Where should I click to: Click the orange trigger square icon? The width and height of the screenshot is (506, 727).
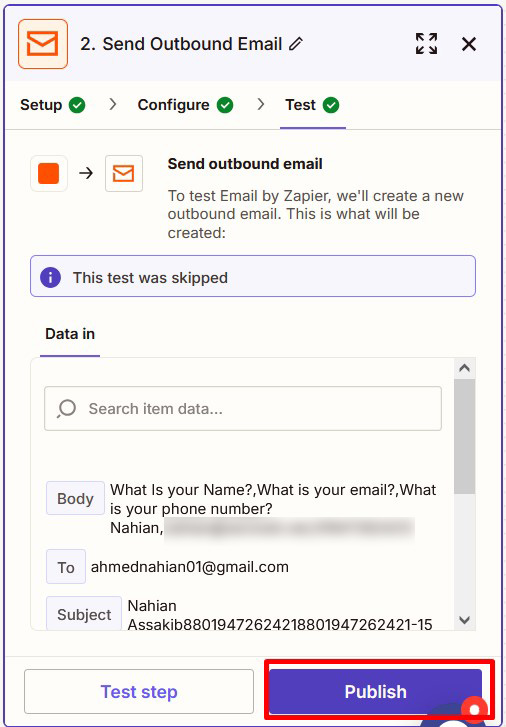coord(49,173)
